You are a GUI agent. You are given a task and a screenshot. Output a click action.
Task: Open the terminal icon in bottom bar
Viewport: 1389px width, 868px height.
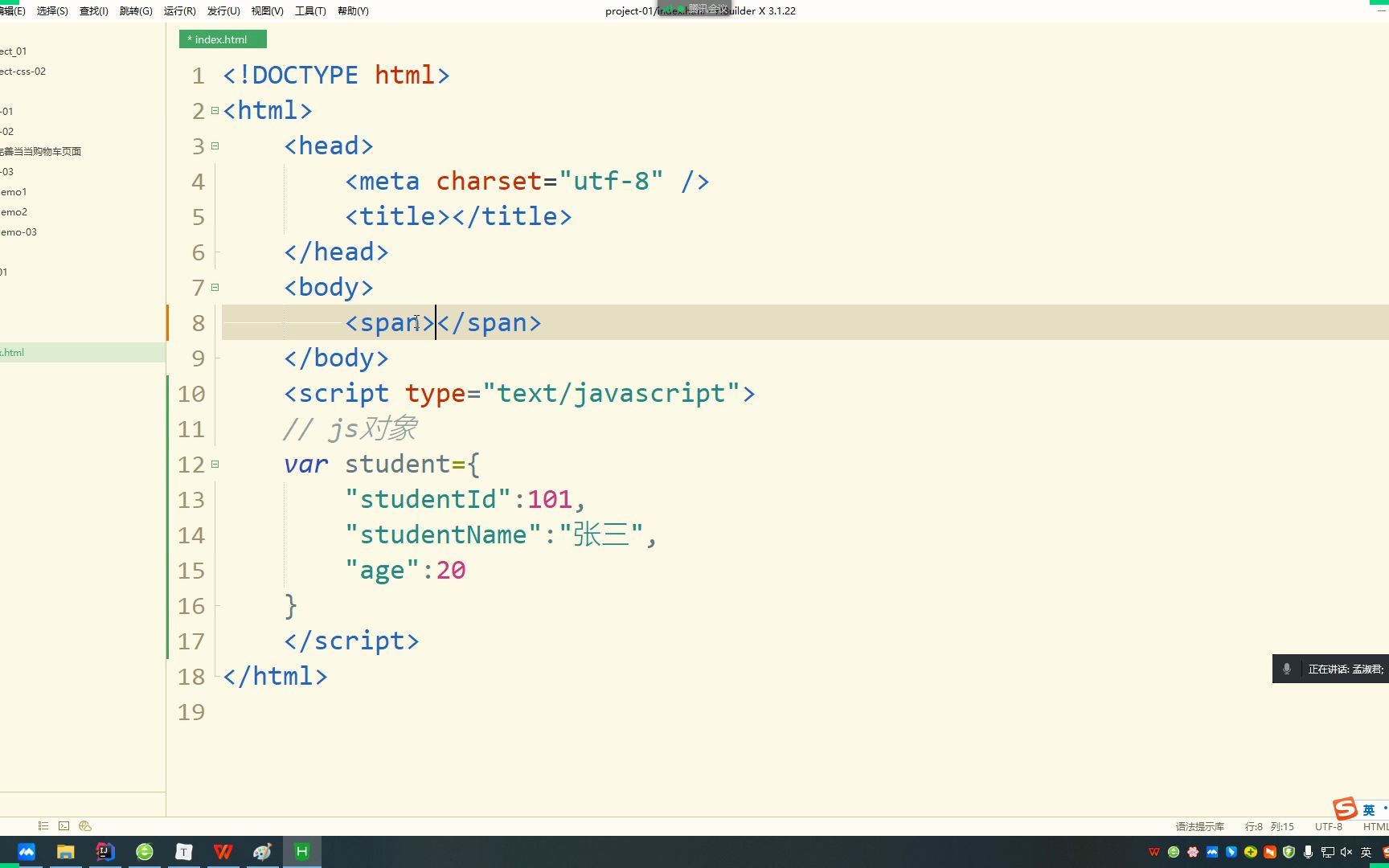(x=64, y=825)
